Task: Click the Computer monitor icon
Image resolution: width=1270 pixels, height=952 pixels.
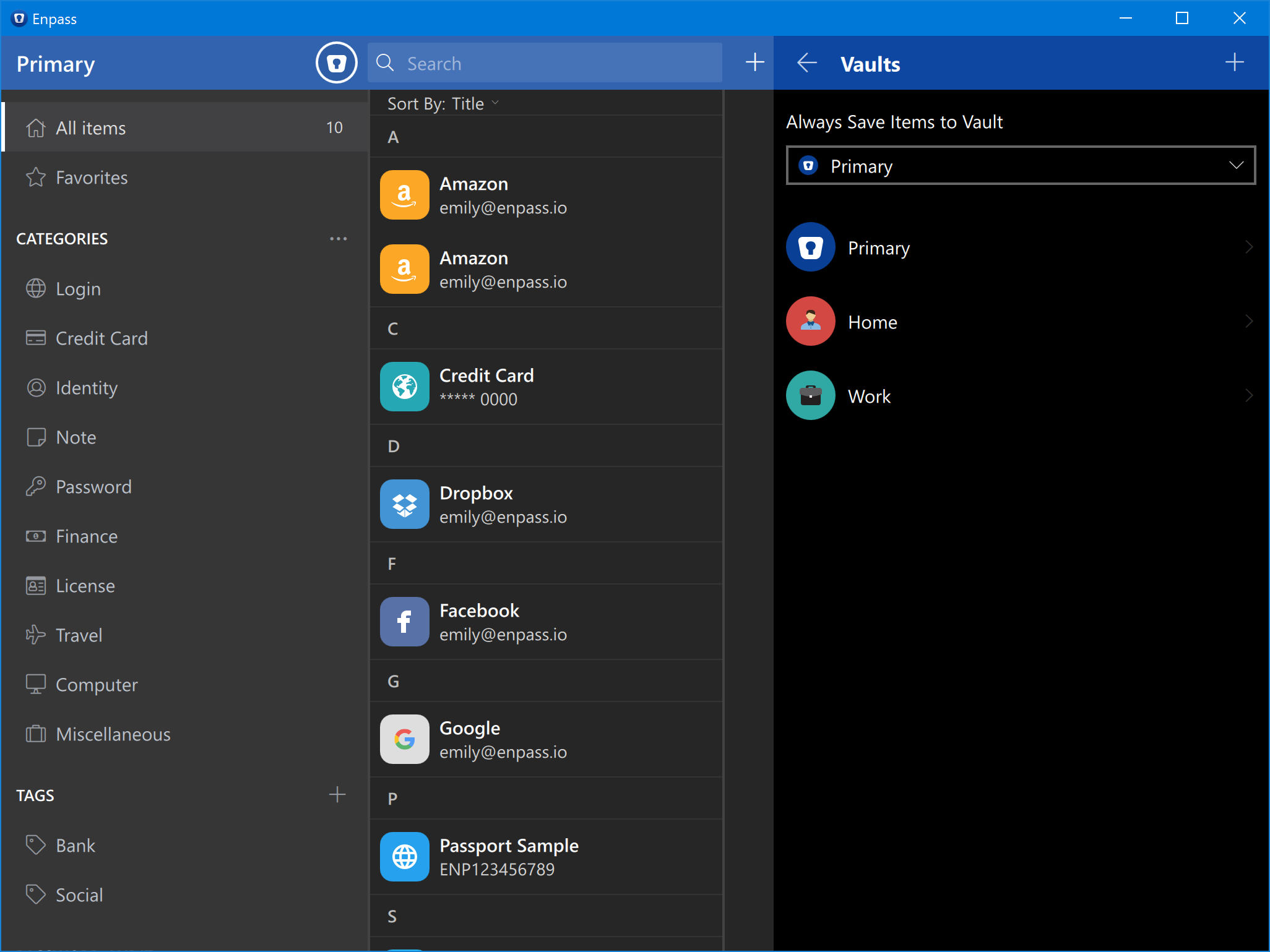Action: click(x=36, y=684)
